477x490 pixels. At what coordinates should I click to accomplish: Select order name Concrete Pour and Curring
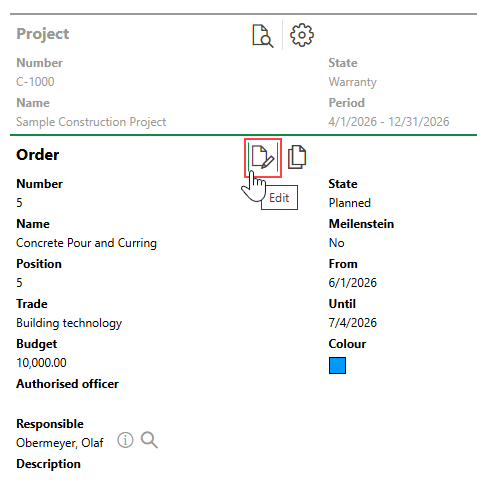coord(86,243)
